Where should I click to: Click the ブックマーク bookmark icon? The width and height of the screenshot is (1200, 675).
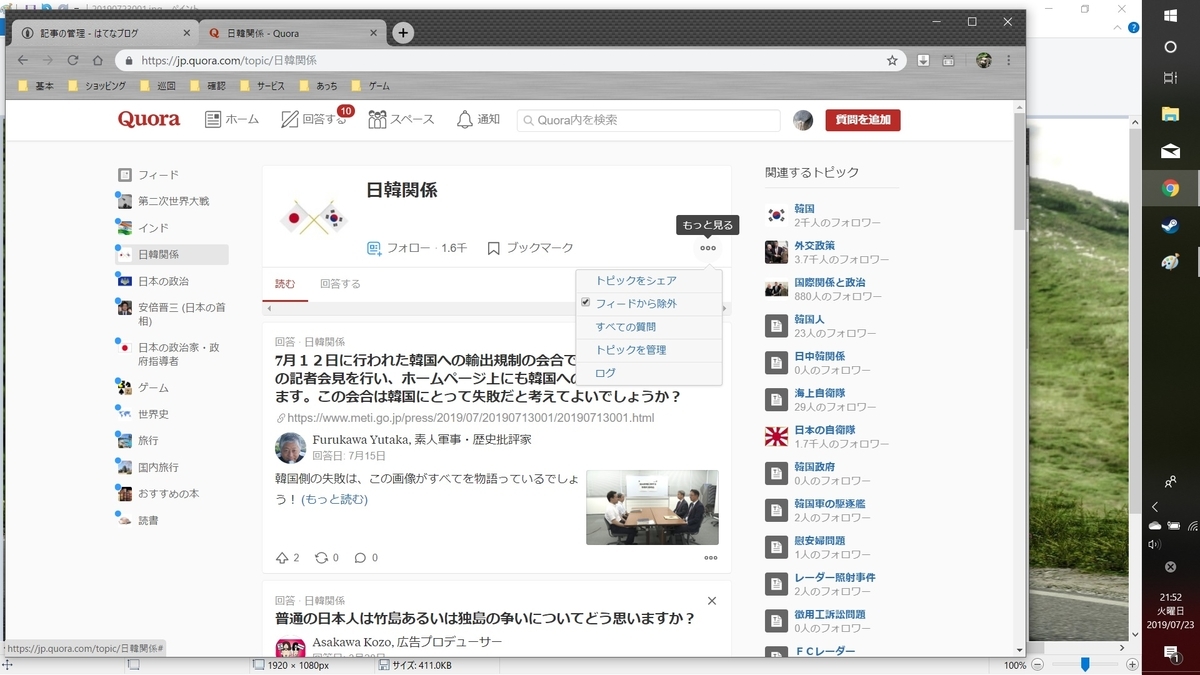tap(494, 248)
